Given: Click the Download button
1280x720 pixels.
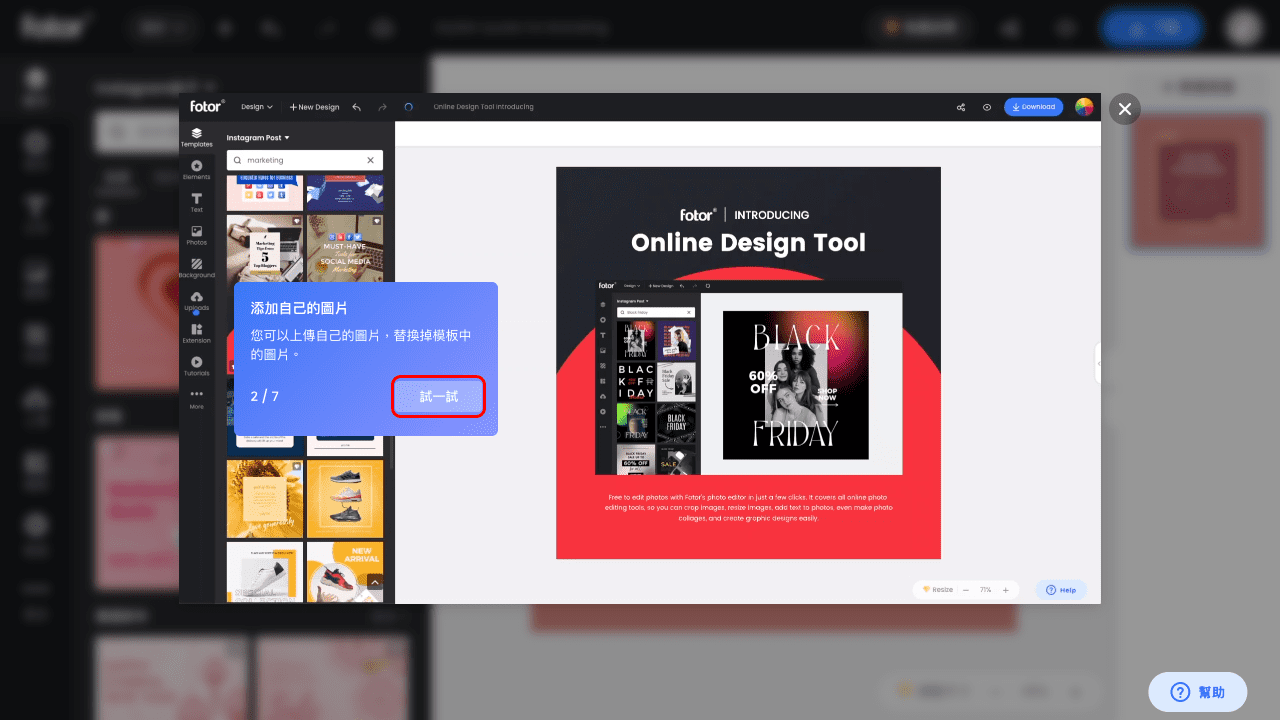Looking at the screenshot, I should (1033, 107).
